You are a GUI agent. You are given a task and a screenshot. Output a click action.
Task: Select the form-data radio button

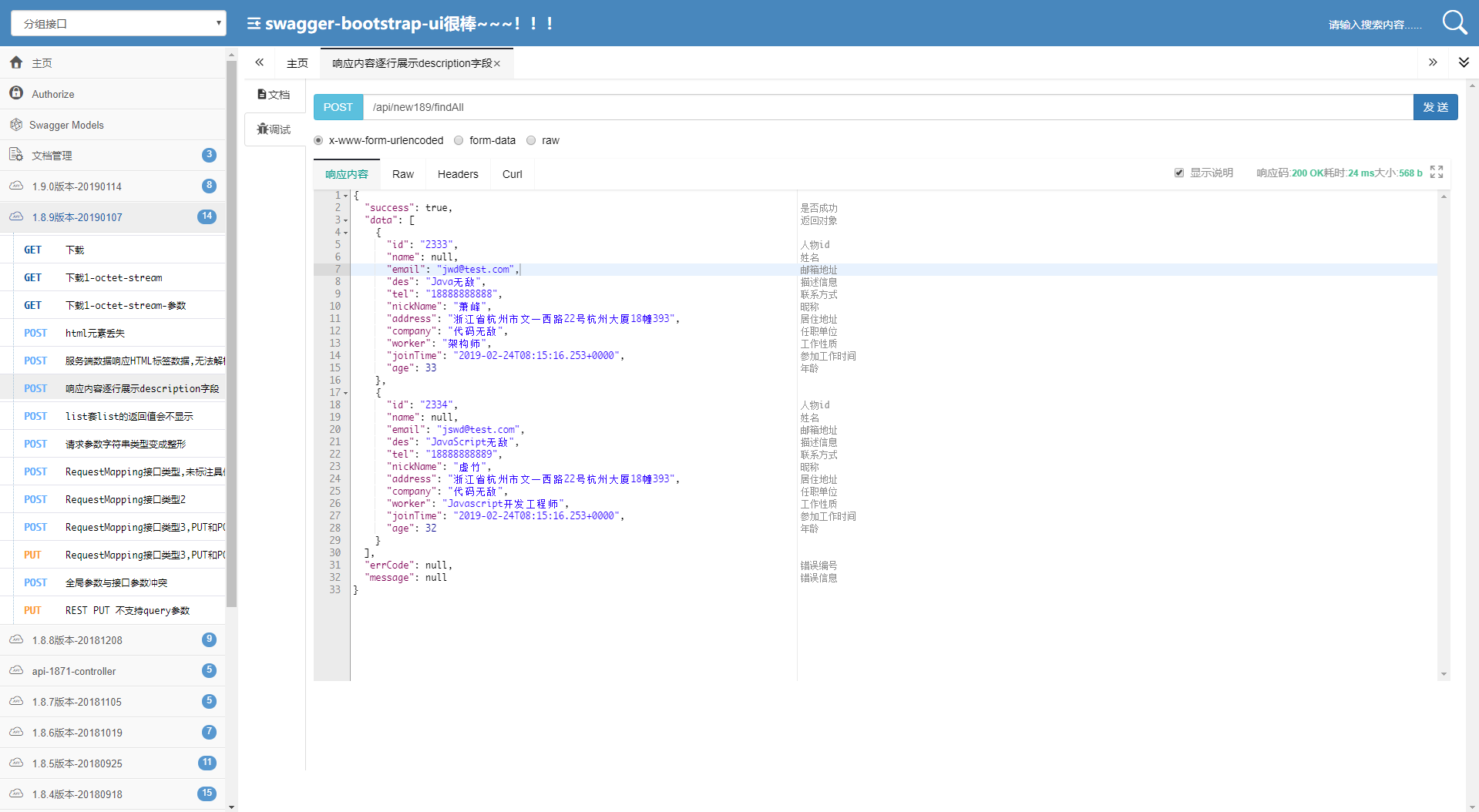459,140
